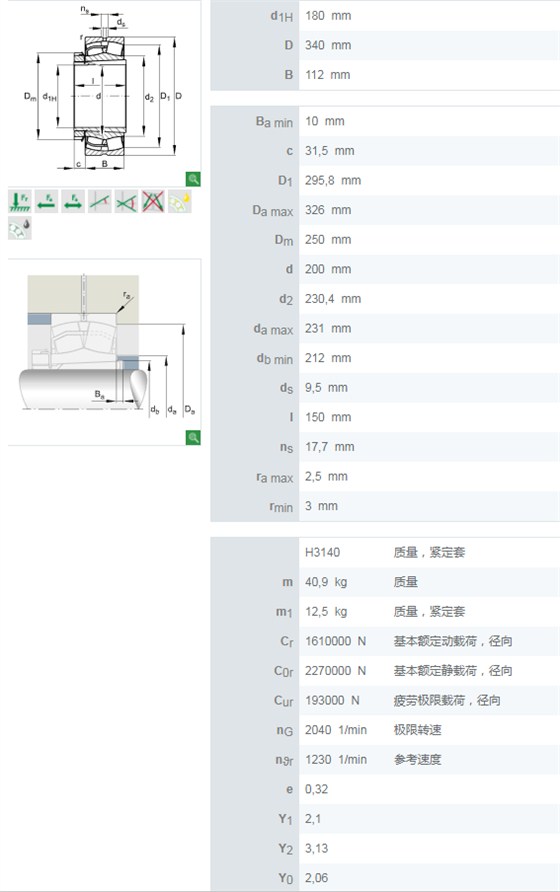Image resolution: width=560 pixels, height=892 pixels.
Task: Click the Da max symbol label
Action: 273,210
